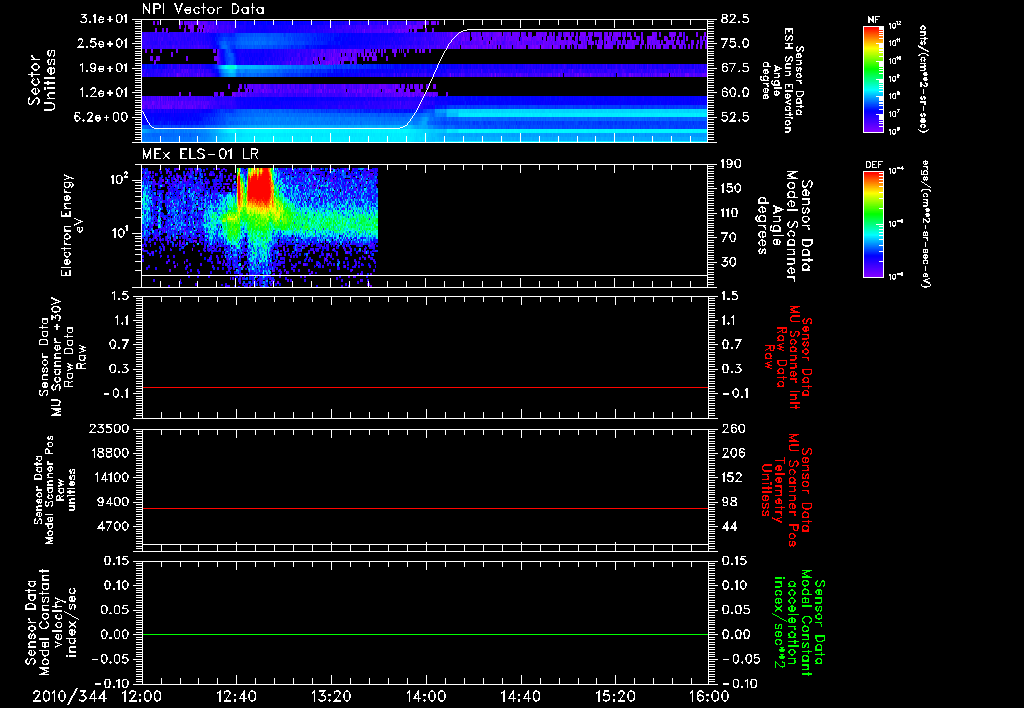This screenshot has width=1024, height=708.
Task: Click the red line in scanner position panel
Action: tap(425, 508)
